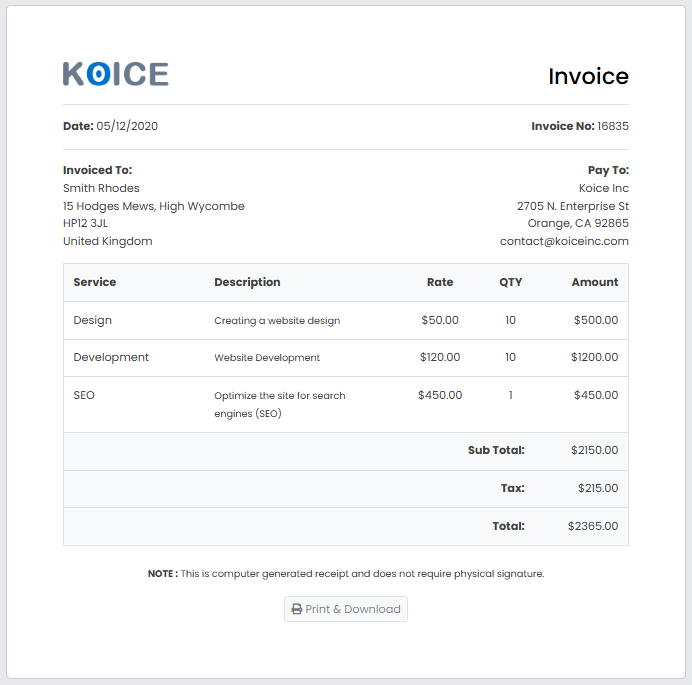
Task: Select the invoice number 16835
Action: pyautogui.click(x=612, y=126)
